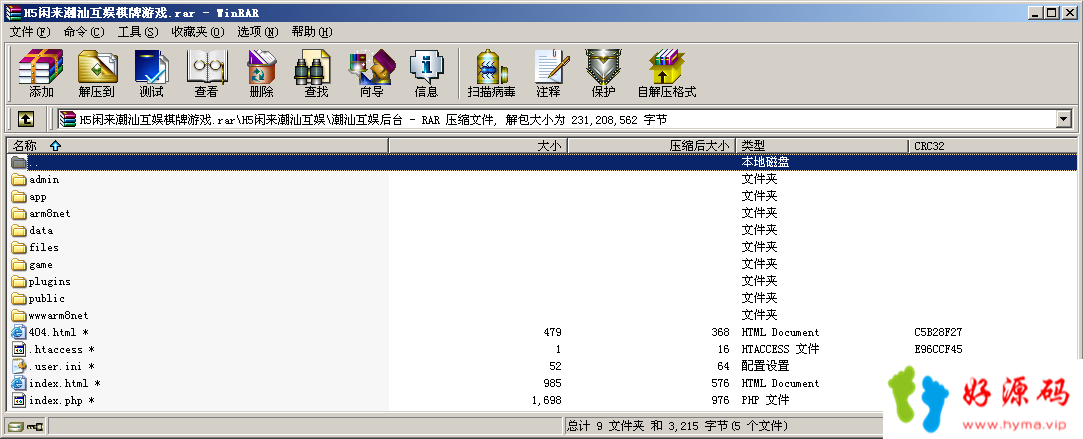Click the drive icon in status bar

click(16, 427)
